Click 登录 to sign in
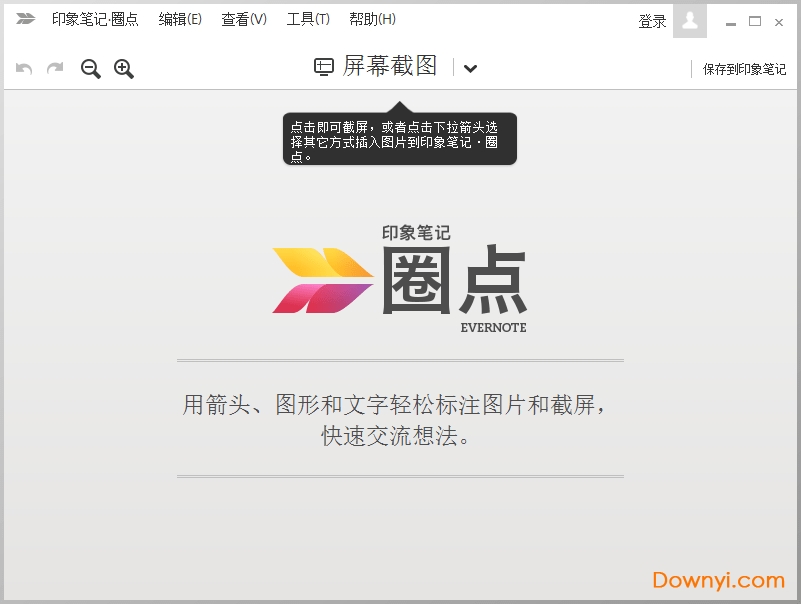This screenshot has height=604, width=801. point(651,20)
